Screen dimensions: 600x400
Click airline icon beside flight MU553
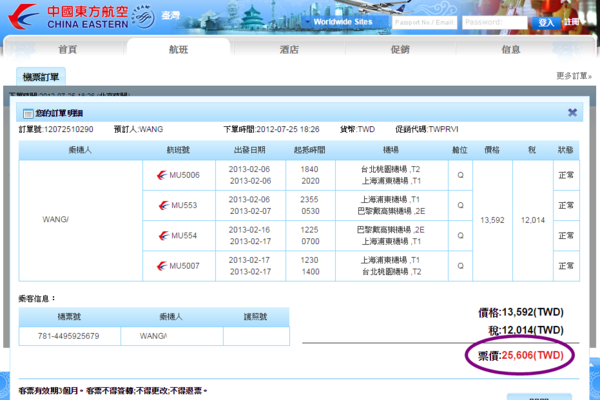(162, 205)
